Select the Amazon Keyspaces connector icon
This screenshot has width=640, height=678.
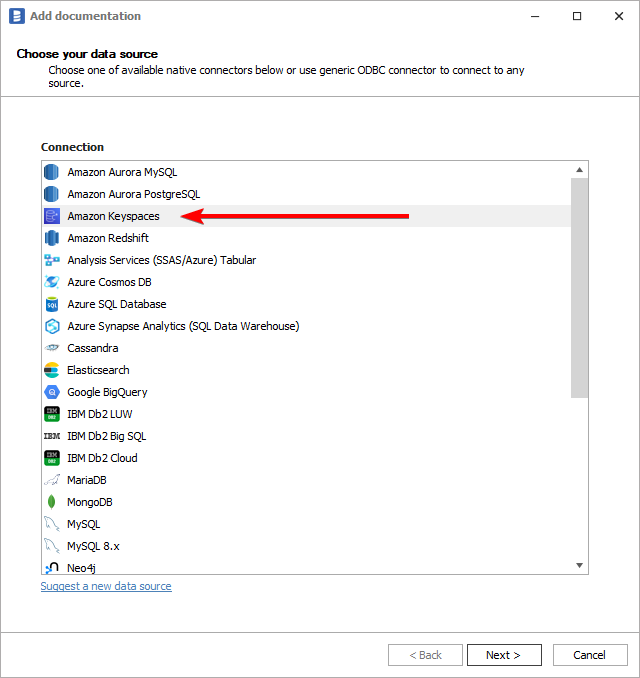pyautogui.click(x=52, y=216)
